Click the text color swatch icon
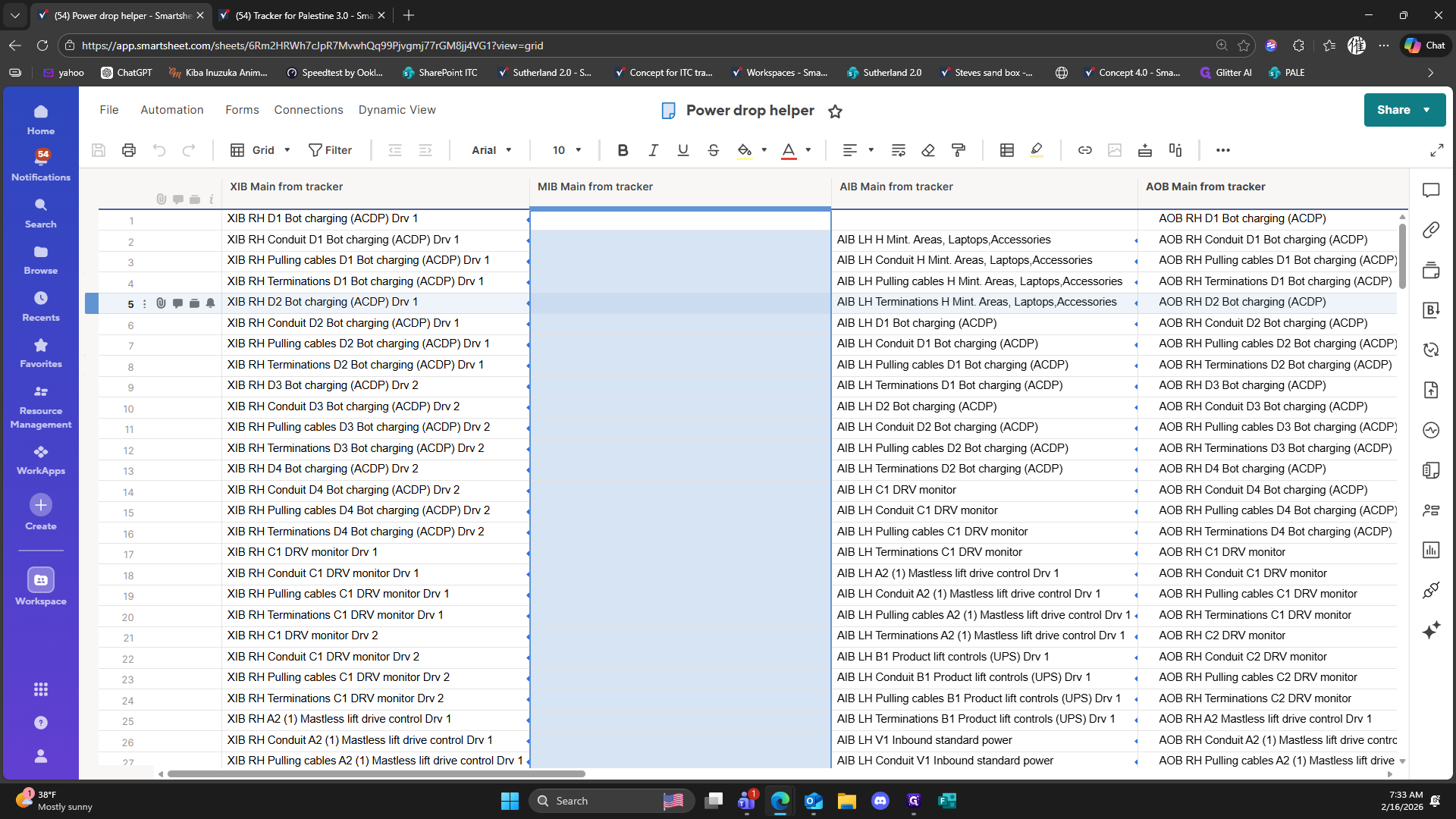This screenshot has height=819, width=1456. [789, 150]
